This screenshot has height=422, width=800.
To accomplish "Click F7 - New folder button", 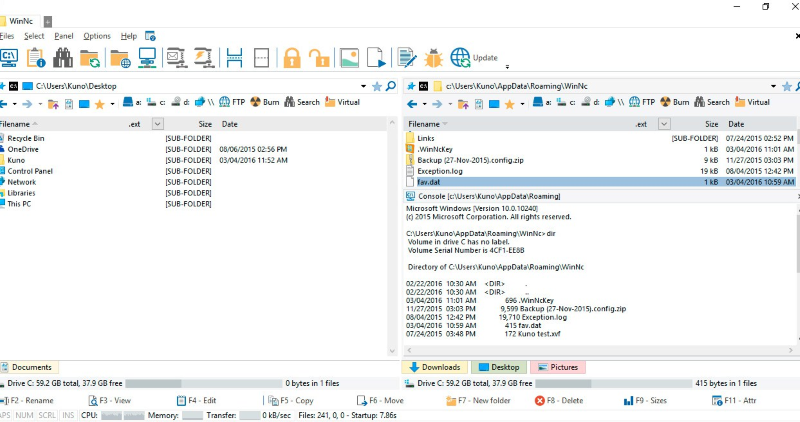I will click(x=478, y=401).
